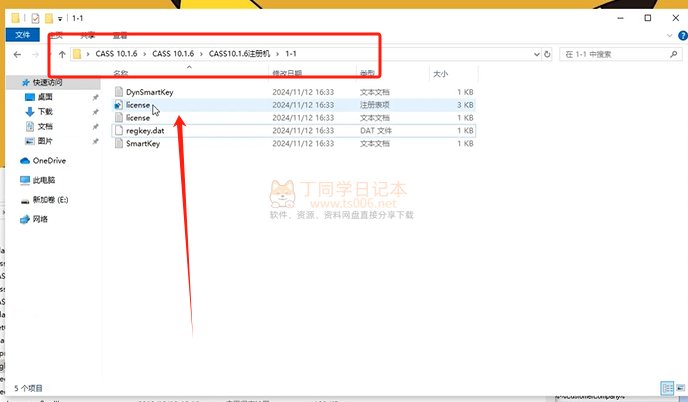Open OneDrive in navigation pane
This screenshot has width=688, height=402.
coord(49,161)
